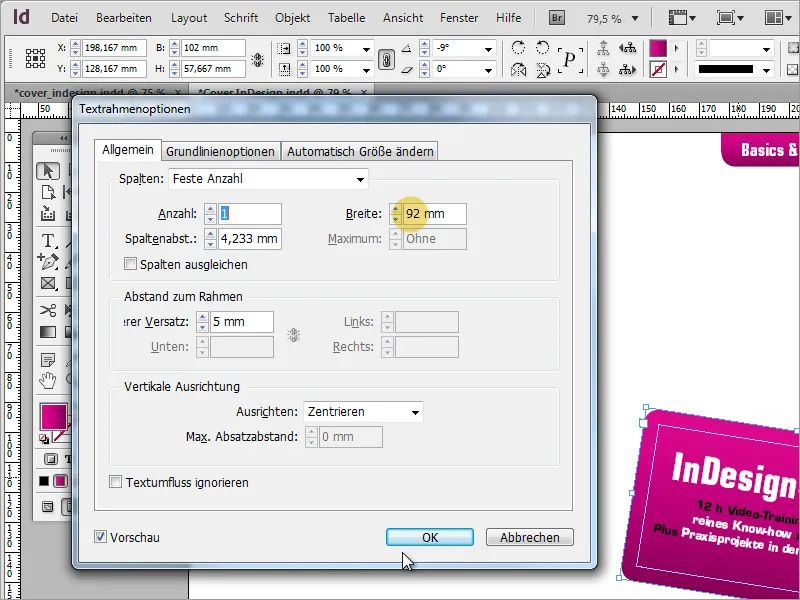Click the Normal view mode icon in toolbox
800x600 pixels.
(x=47, y=507)
